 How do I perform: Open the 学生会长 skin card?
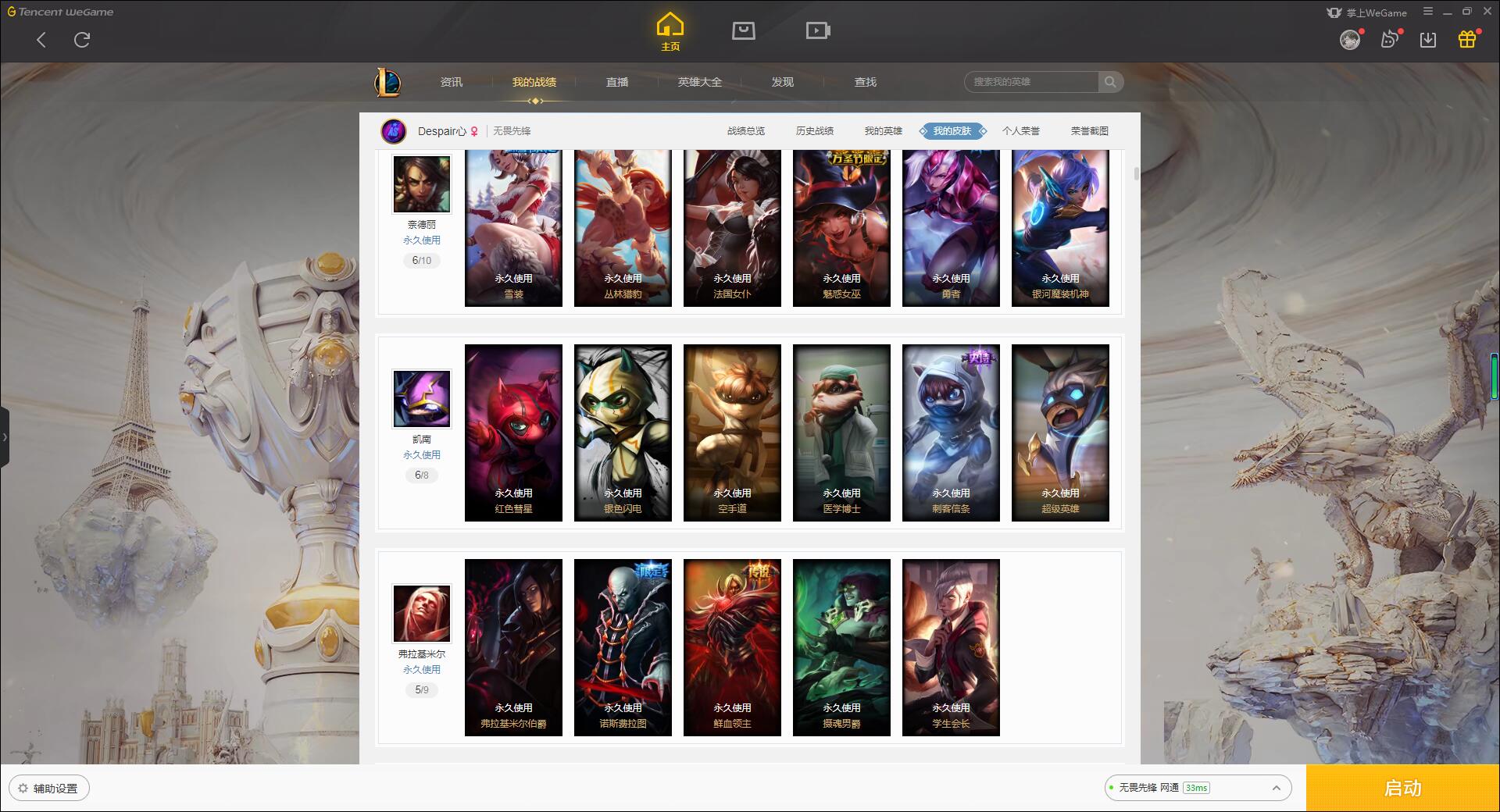click(x=951, y=647)
